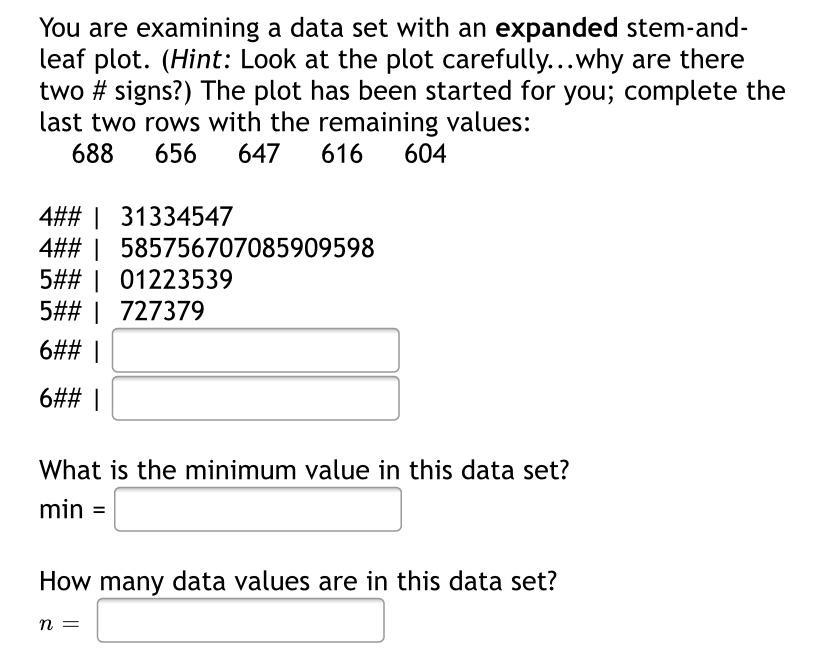Click the second 5## stem label
This screenshot has width=828, height=656.
[60, 311]
